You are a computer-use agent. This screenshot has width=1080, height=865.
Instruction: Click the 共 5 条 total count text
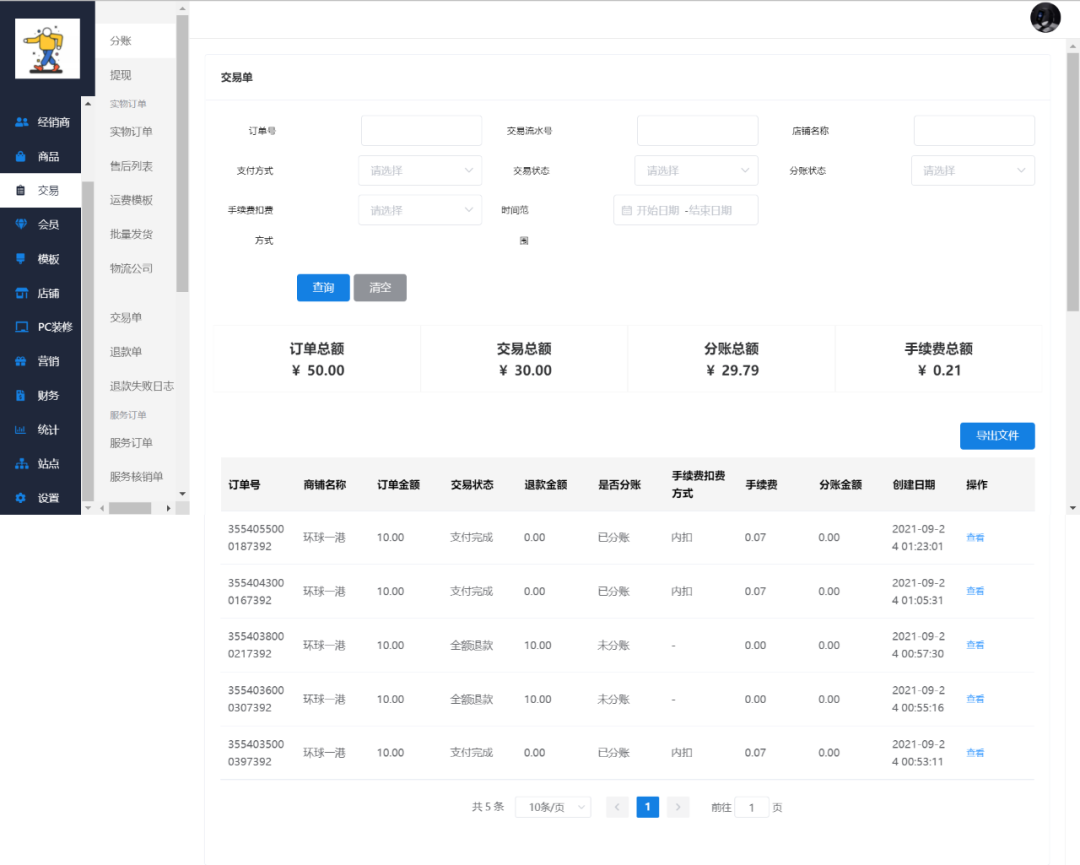488,806
